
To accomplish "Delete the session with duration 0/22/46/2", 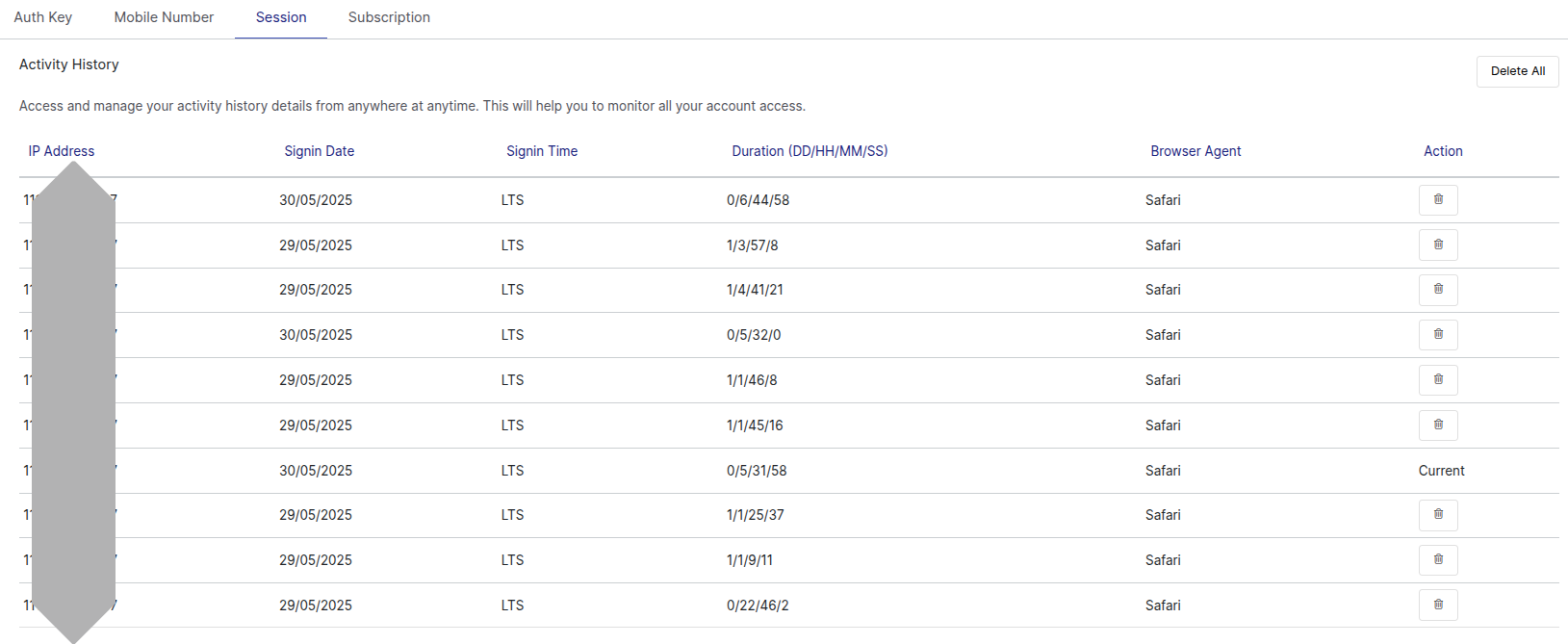I will click(x=1438, y=605).
